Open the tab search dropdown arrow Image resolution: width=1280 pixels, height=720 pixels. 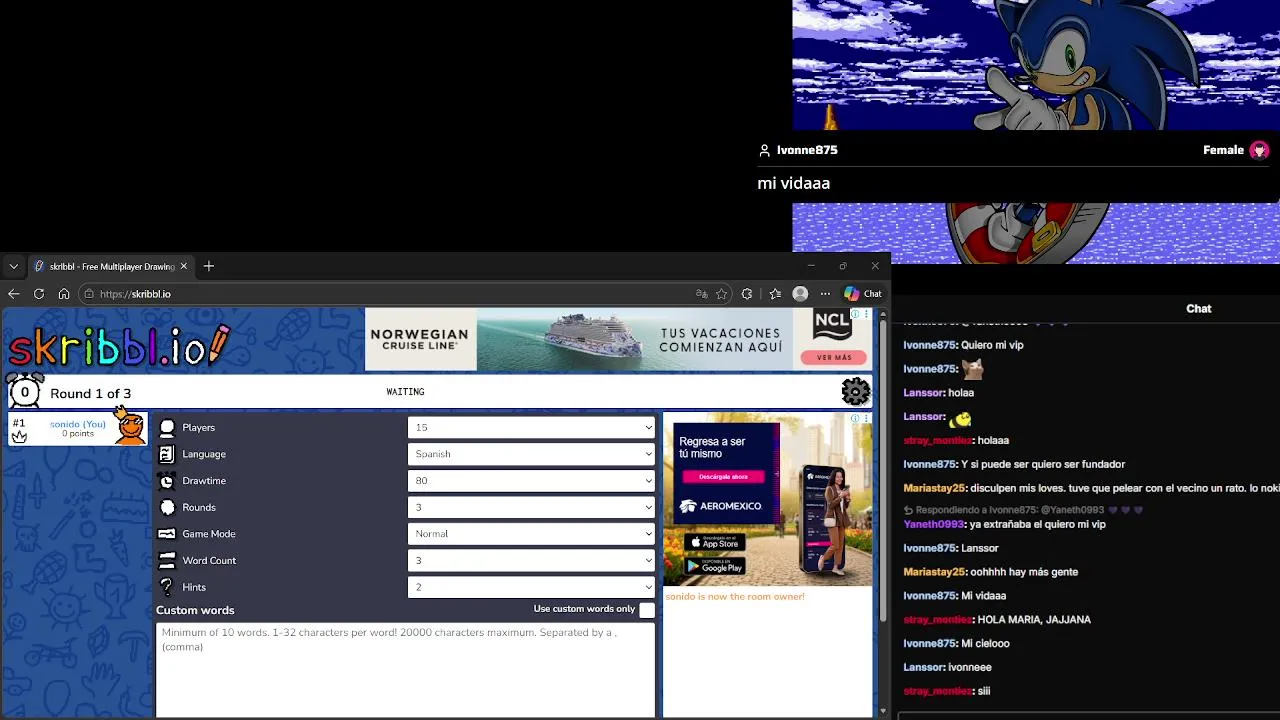pyautogui.click(x=13, y=266)
